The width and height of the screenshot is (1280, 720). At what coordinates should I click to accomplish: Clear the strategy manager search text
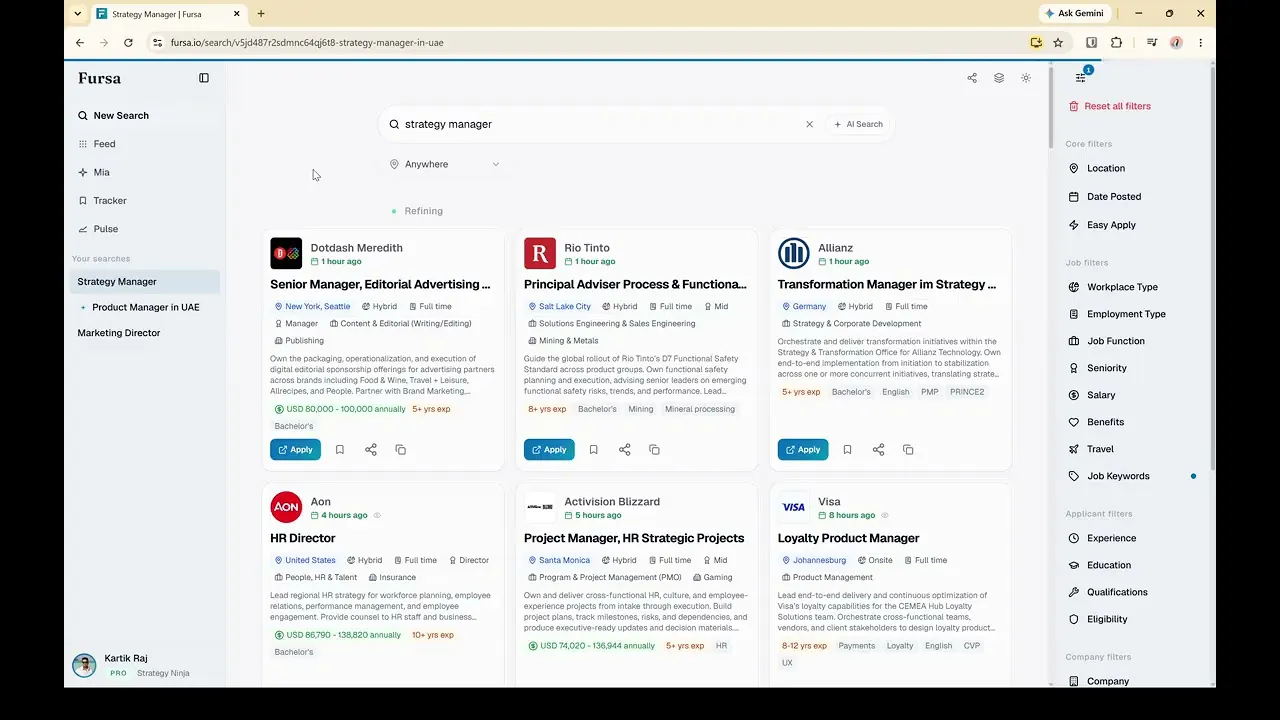click(x=810, y=124)
